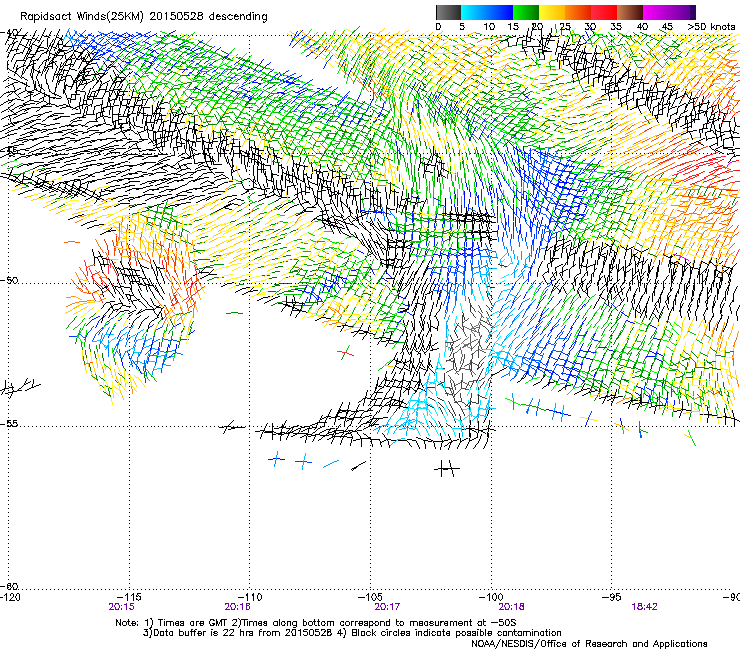Click the legend number '10'
740x650 pixels.
click(x=489, y=26)
